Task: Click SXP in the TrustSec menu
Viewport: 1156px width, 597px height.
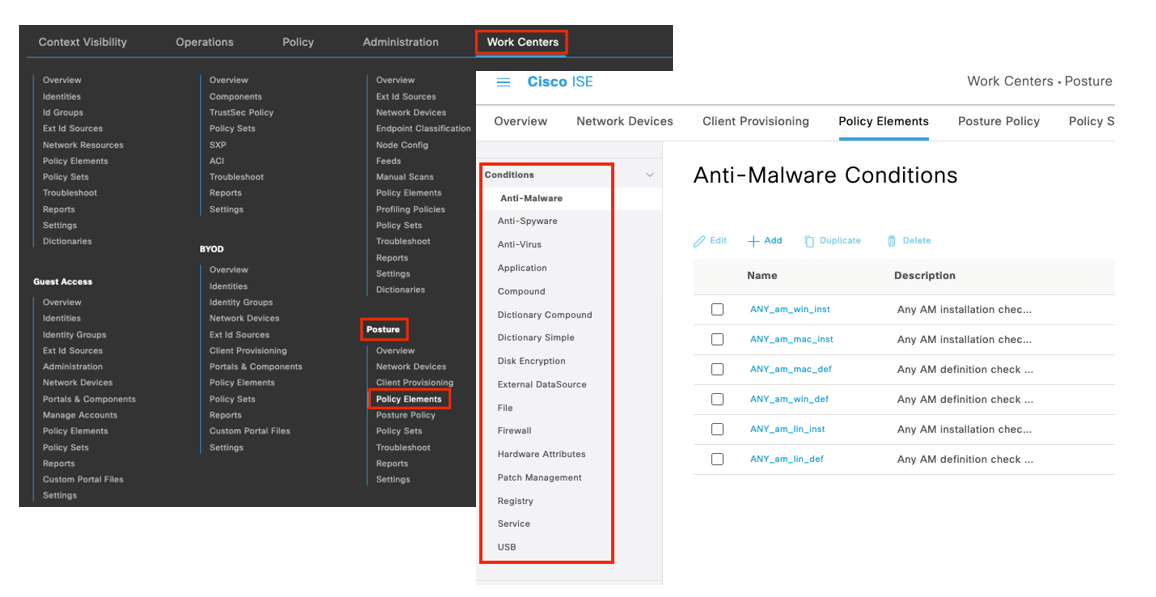Action: [217, 145]
